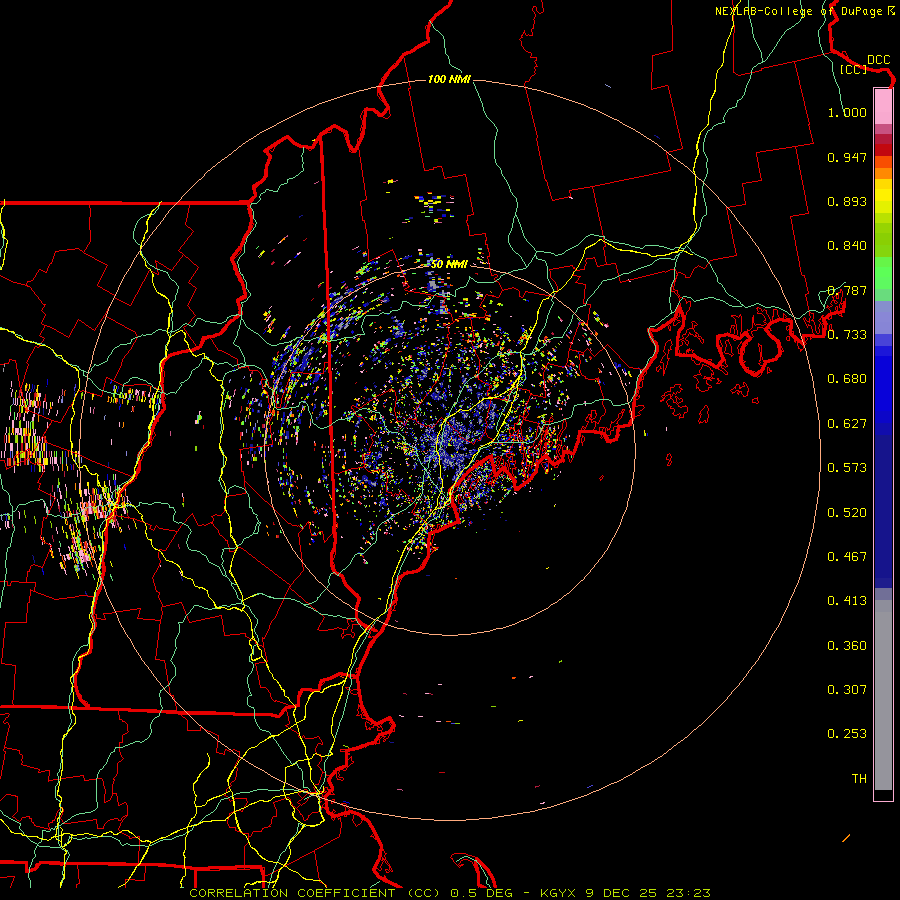900x900 pixels.
Task: Click the 100 NMI range ring label
Action: (x=449, y=79)
